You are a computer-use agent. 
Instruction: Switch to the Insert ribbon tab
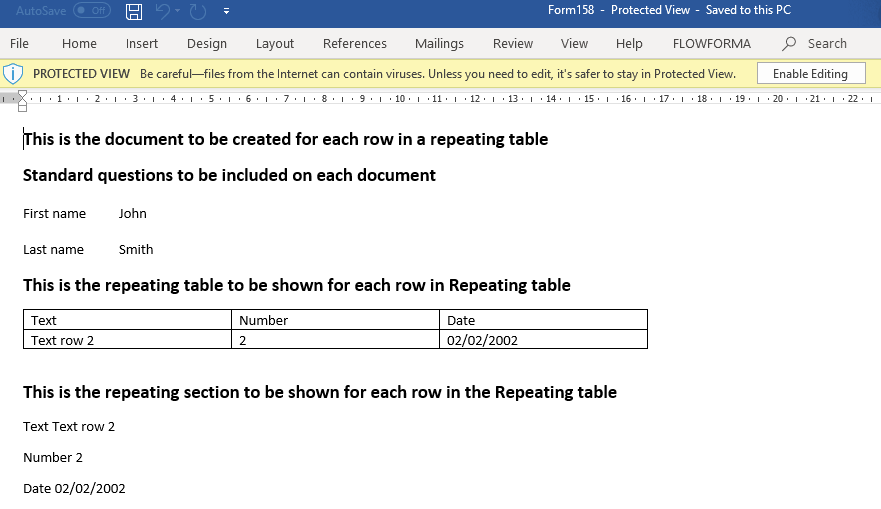(142, 43)
